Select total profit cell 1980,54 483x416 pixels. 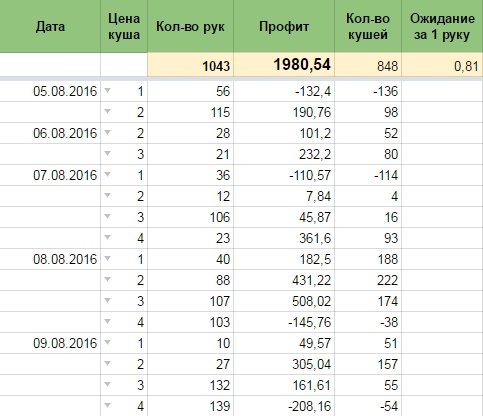point(284,65)
